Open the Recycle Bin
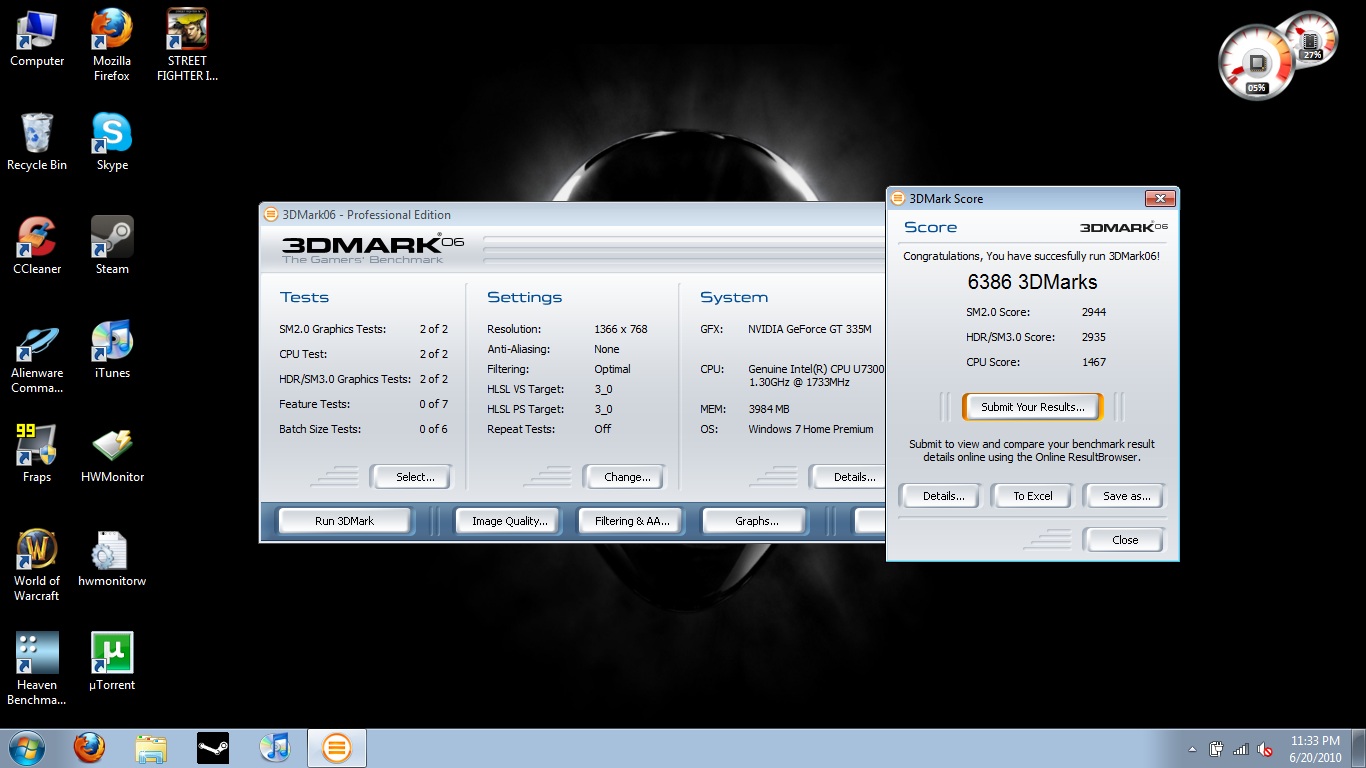This screenshot has height=768, width=1366. click(x=37, y=142)
